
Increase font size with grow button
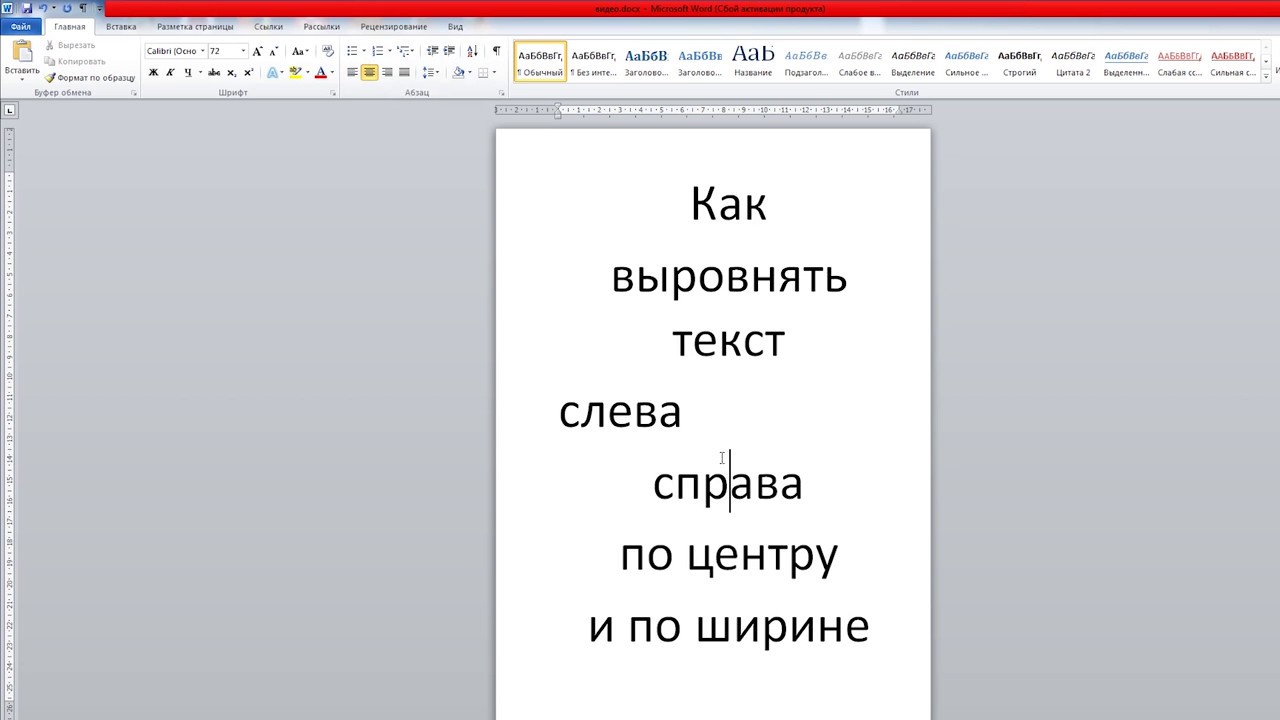257,51
